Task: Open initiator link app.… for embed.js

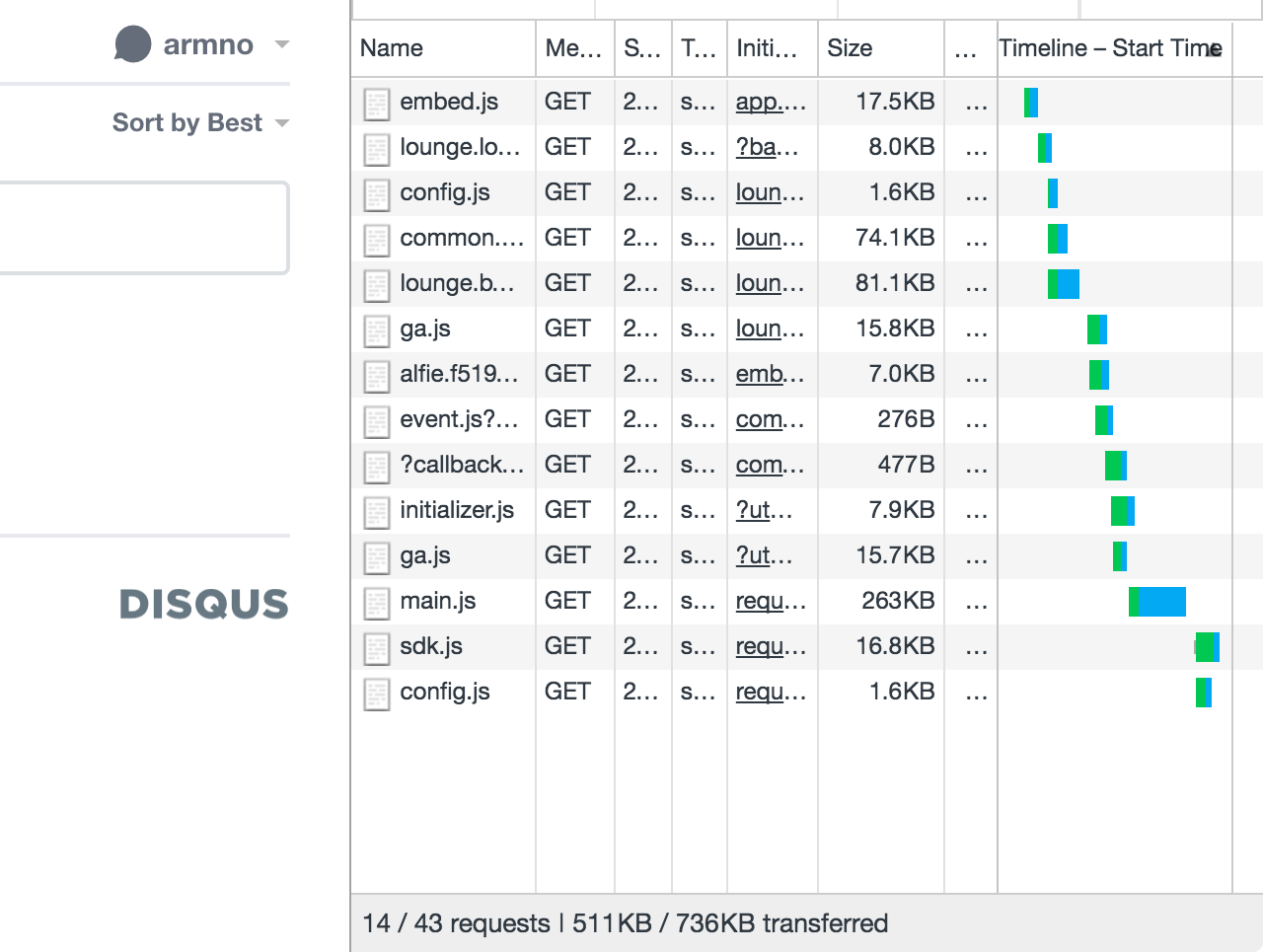Action: [x=771, y=103]
